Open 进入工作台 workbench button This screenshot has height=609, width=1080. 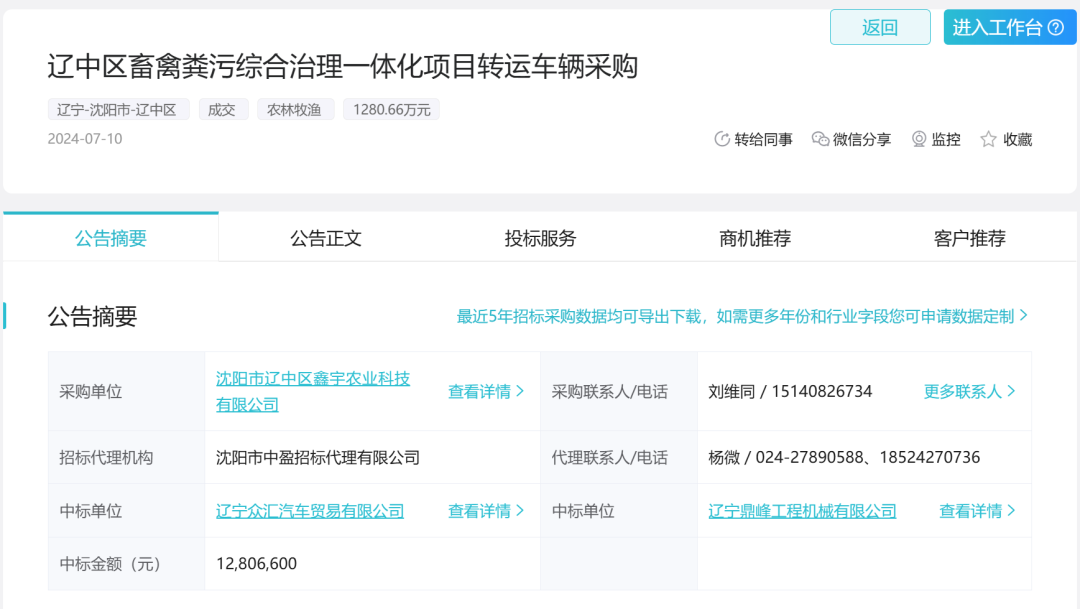click(x=1009, y=28)
